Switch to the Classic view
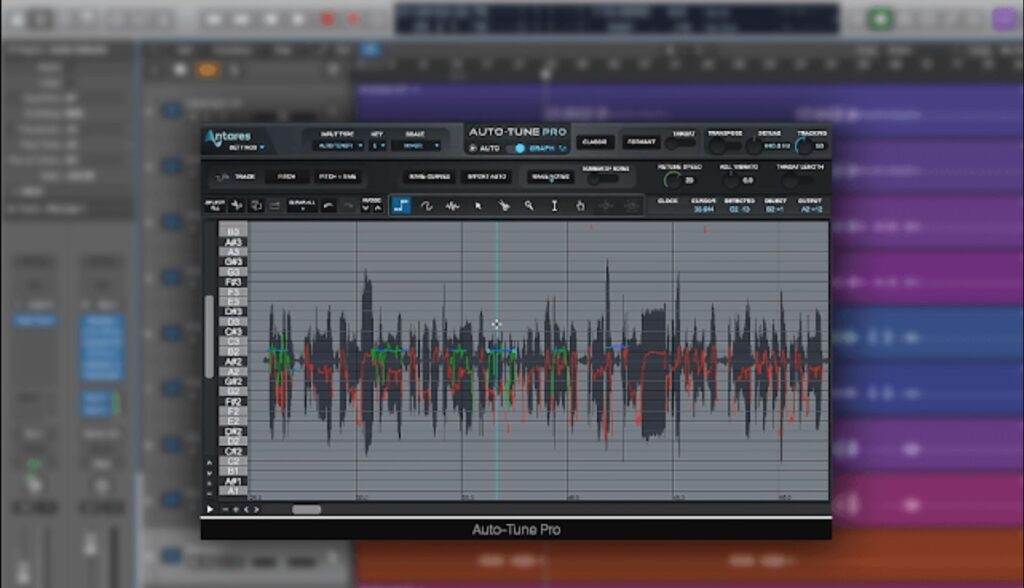 click(597, 142)
